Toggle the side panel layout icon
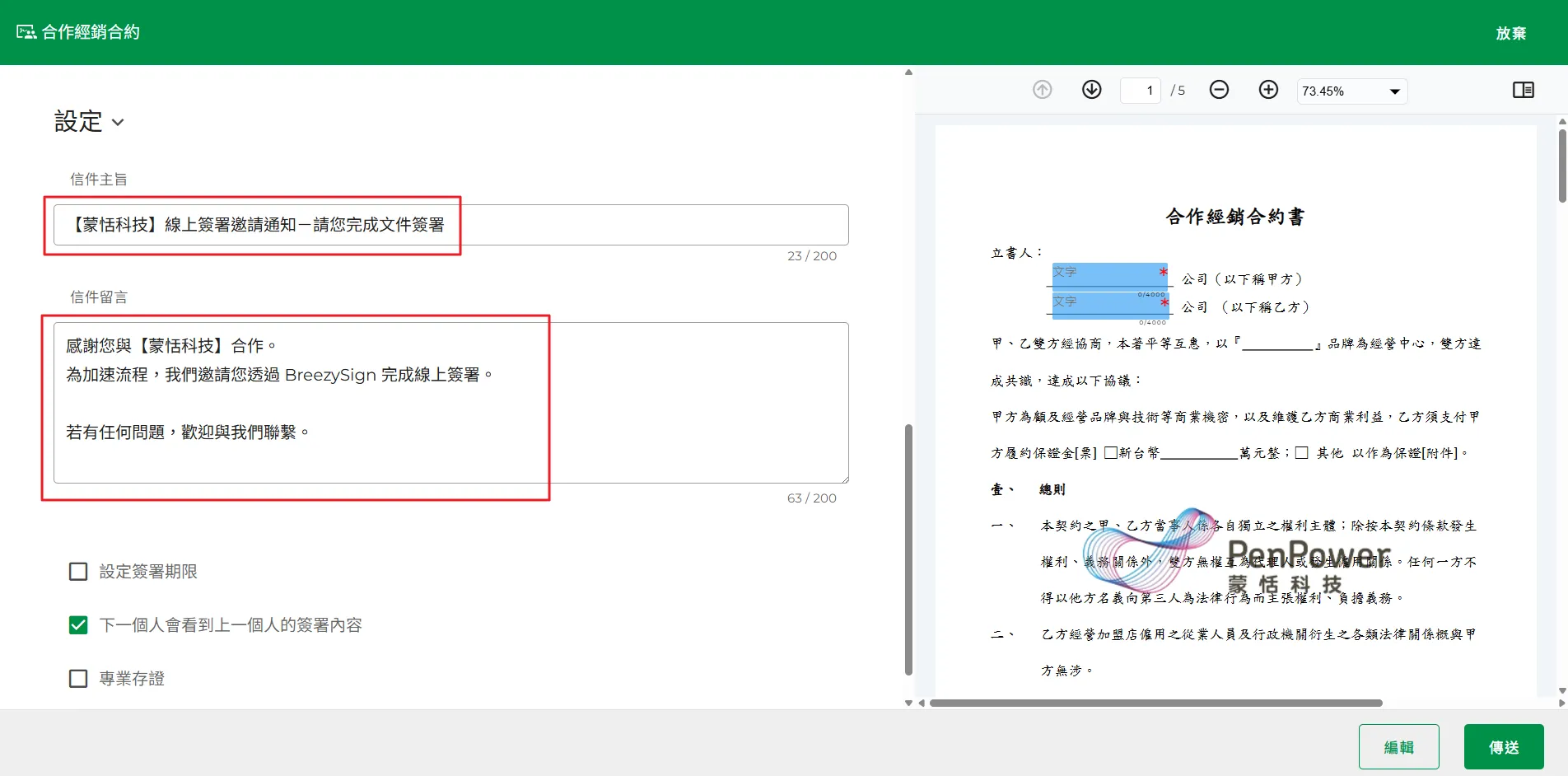Screen dimensions: 1568x776 coord(1523,90)
